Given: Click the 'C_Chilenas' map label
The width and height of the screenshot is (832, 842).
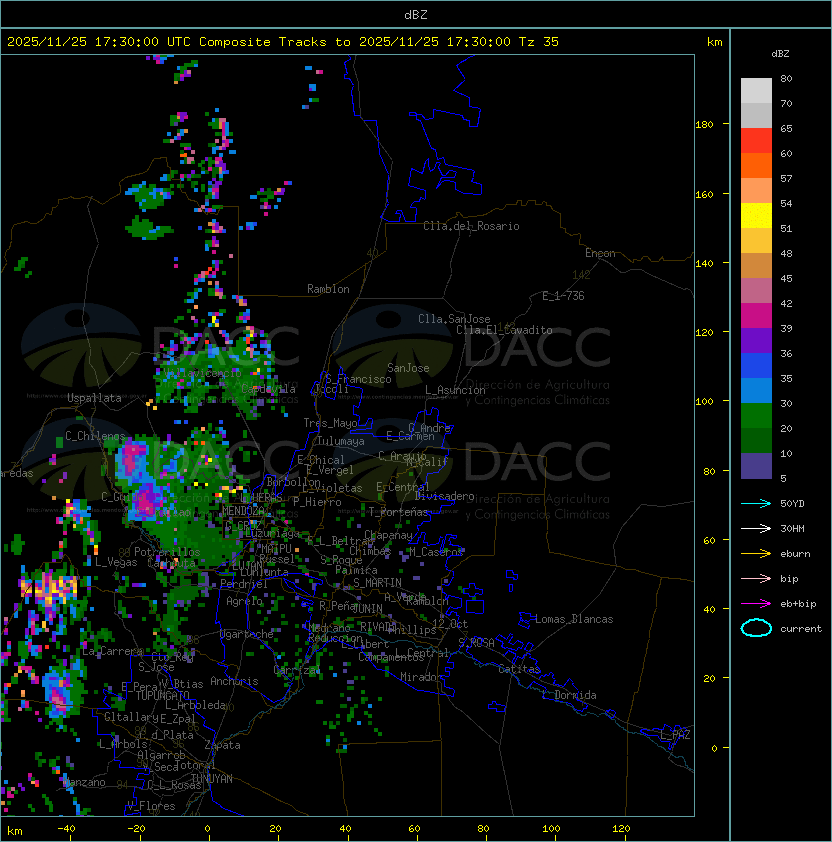Looking at the screenshot, I should pyautogui.click(x=95, y=436).
